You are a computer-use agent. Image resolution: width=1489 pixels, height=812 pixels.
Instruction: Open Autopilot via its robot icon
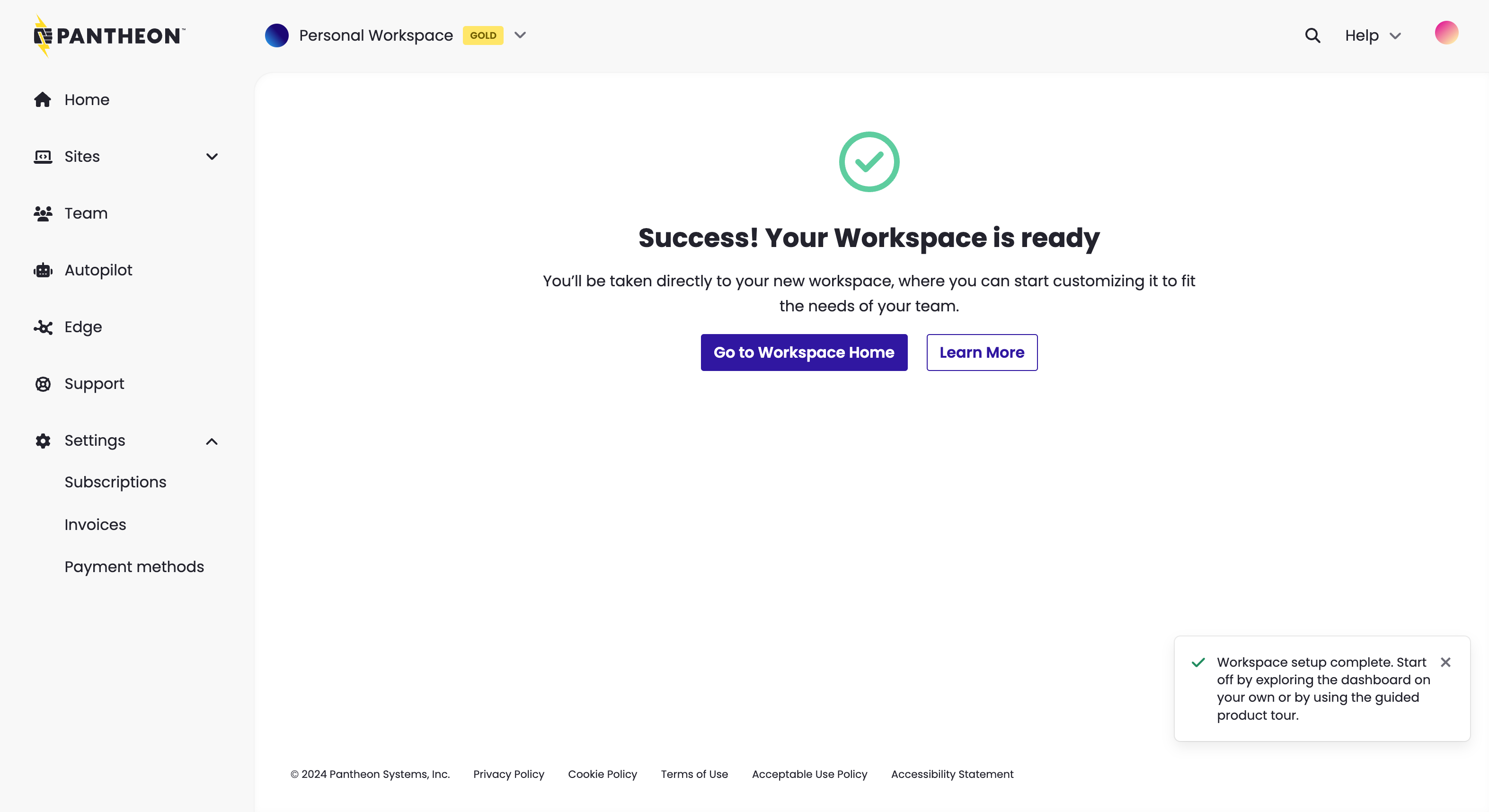[x=43, y=270]
